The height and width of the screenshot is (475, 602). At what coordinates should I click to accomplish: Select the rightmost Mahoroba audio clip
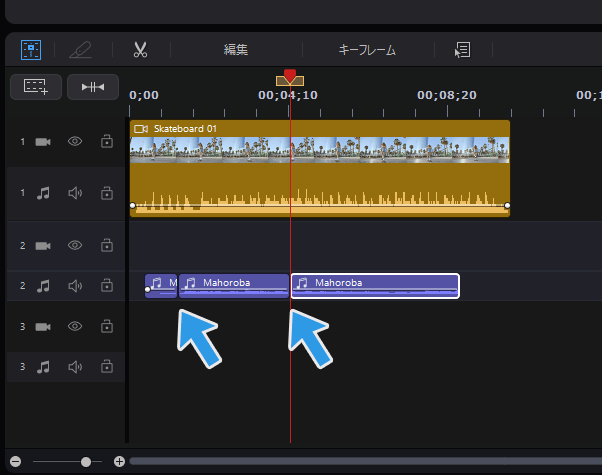coord(375,286)
